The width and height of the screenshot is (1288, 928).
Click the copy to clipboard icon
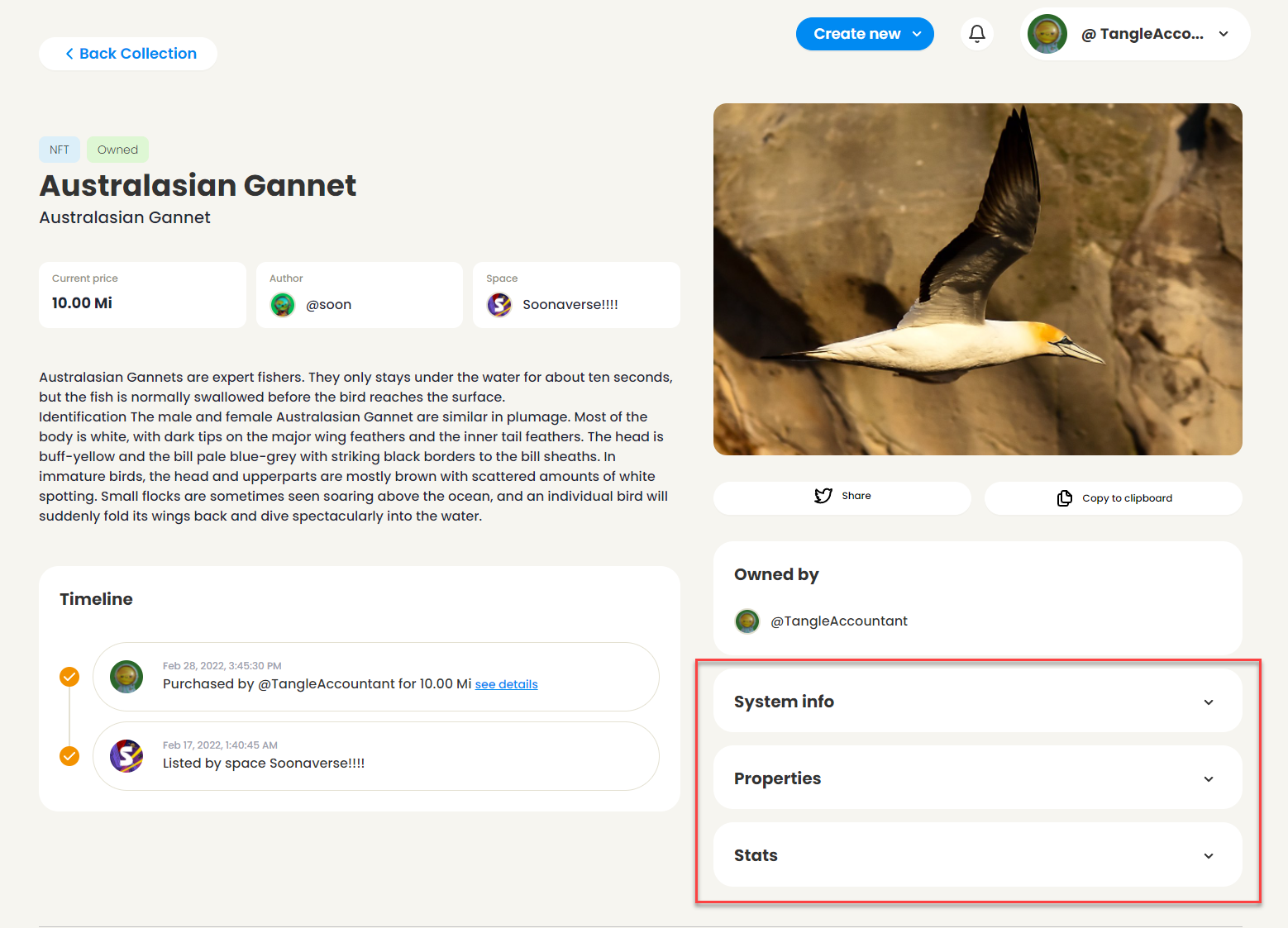coord(1065,498)
